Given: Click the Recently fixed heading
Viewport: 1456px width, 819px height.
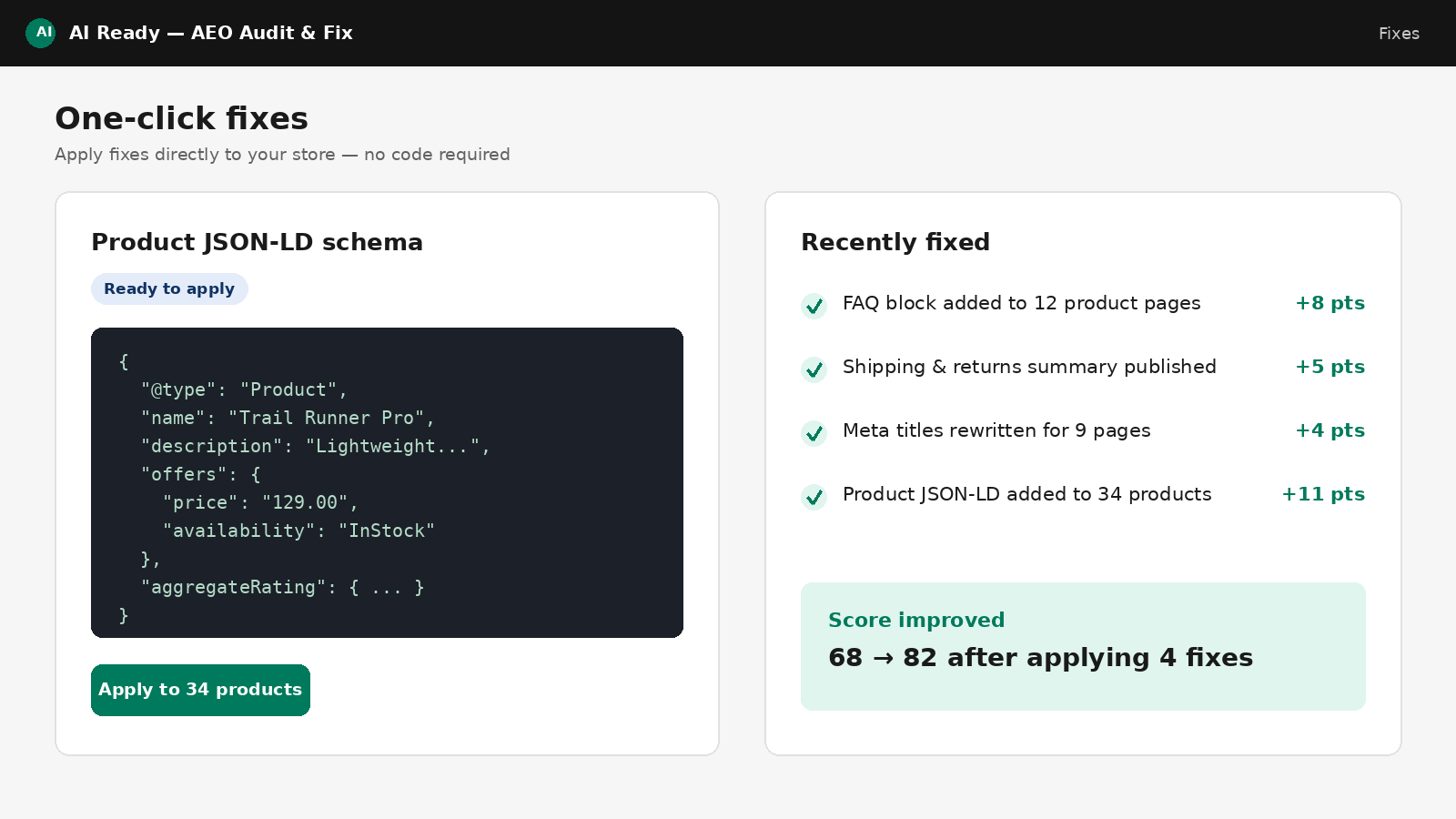Looking at the screenshot, I should pos(895,242).
